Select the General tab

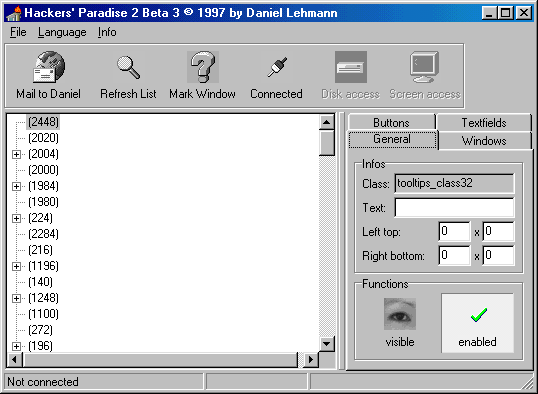click(x=392, y=139)
